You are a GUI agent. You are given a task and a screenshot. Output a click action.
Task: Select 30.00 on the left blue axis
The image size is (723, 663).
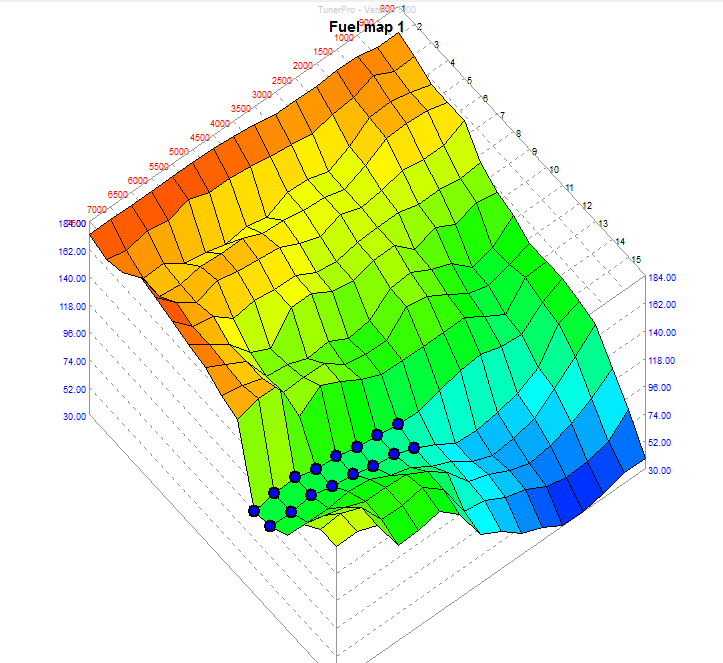[x=75, y=417]
